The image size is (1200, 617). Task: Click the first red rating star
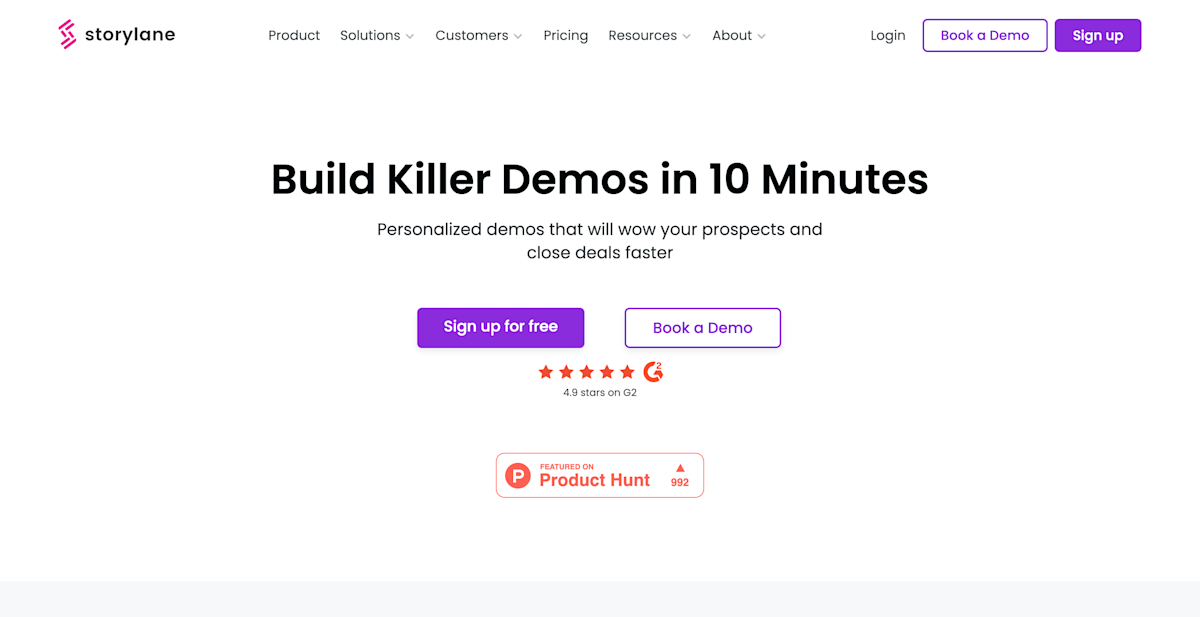pos(546,372)
